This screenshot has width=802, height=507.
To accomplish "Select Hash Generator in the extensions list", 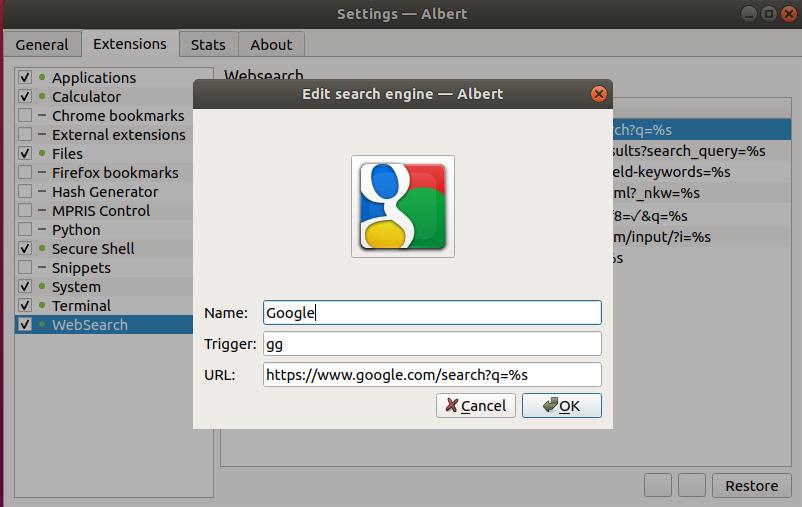I will point(105,192).
